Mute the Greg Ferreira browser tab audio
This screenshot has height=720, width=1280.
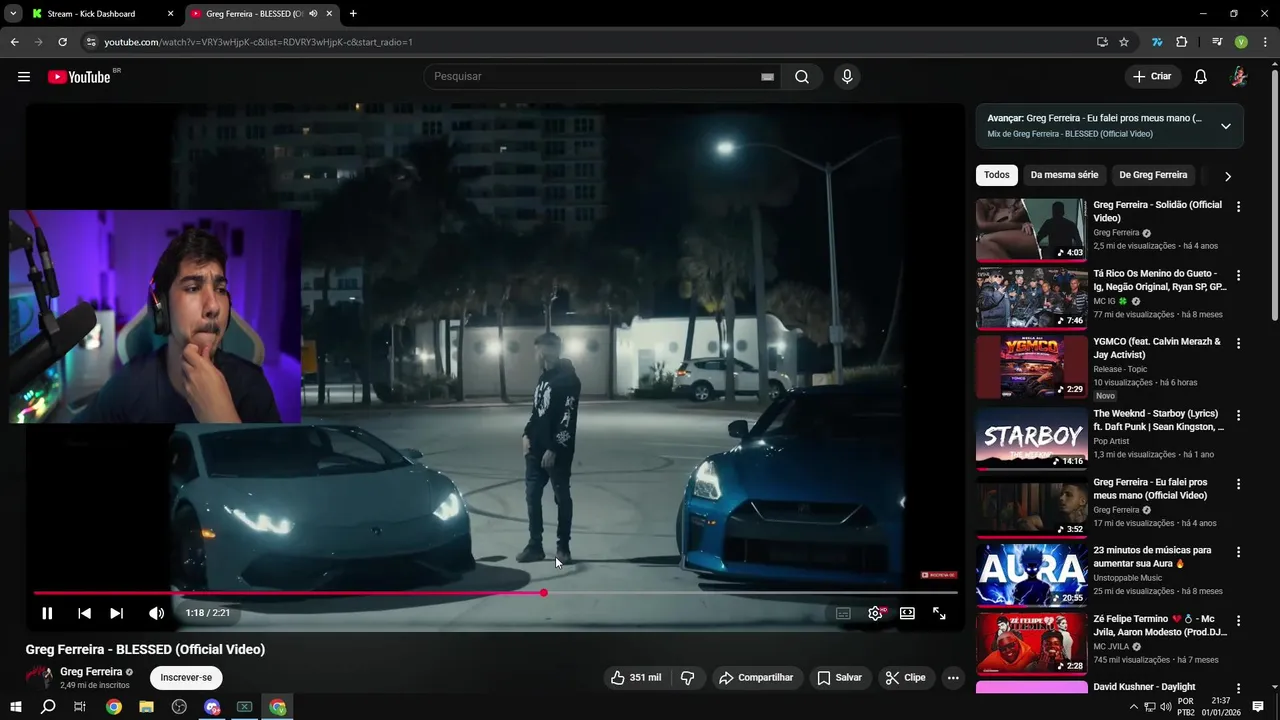click(313, 14)
